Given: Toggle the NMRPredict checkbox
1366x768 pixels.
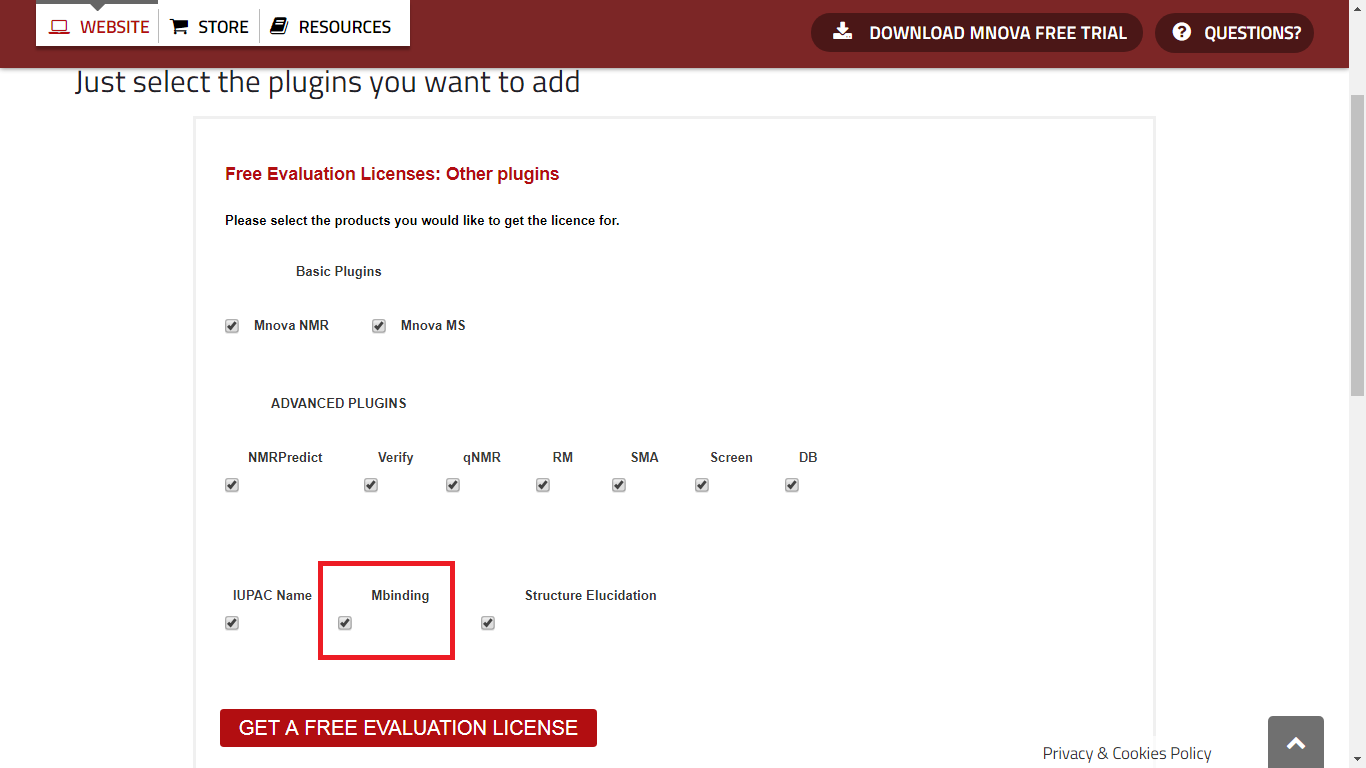Looking at the screenshot, I should tap(232, 485).
